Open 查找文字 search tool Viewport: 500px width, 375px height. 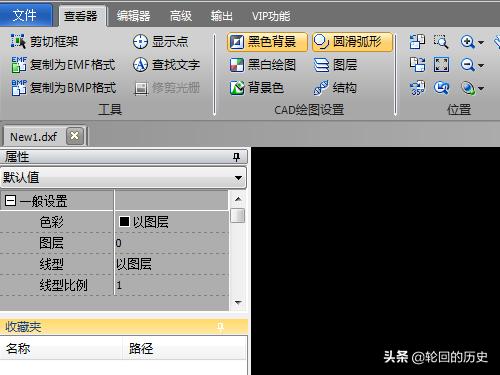click(x=166, y=65)
